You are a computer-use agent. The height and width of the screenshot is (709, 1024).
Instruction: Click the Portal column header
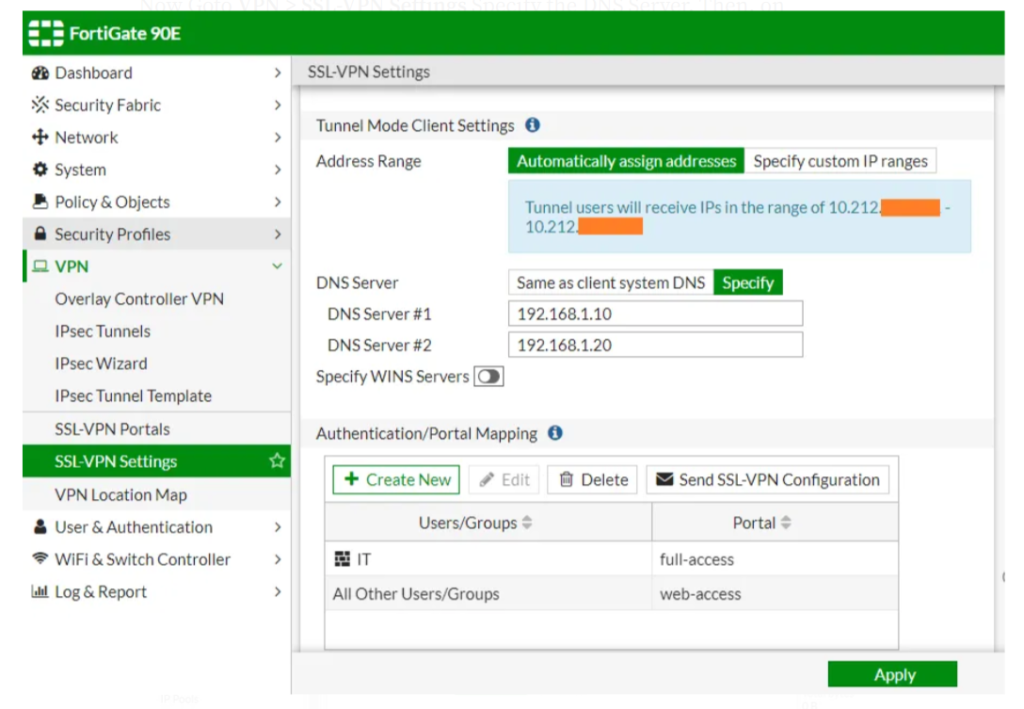tap(775, 522)
